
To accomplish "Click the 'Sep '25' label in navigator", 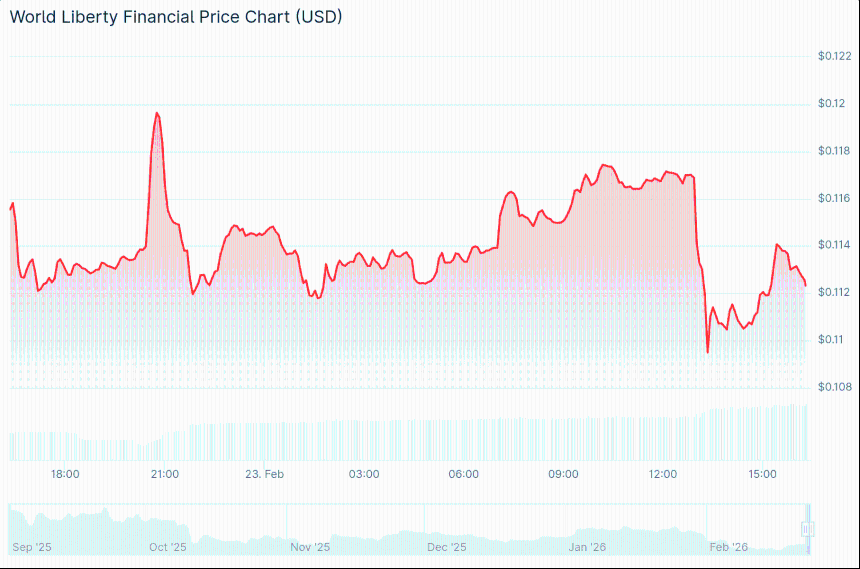I will click(31, 547).
